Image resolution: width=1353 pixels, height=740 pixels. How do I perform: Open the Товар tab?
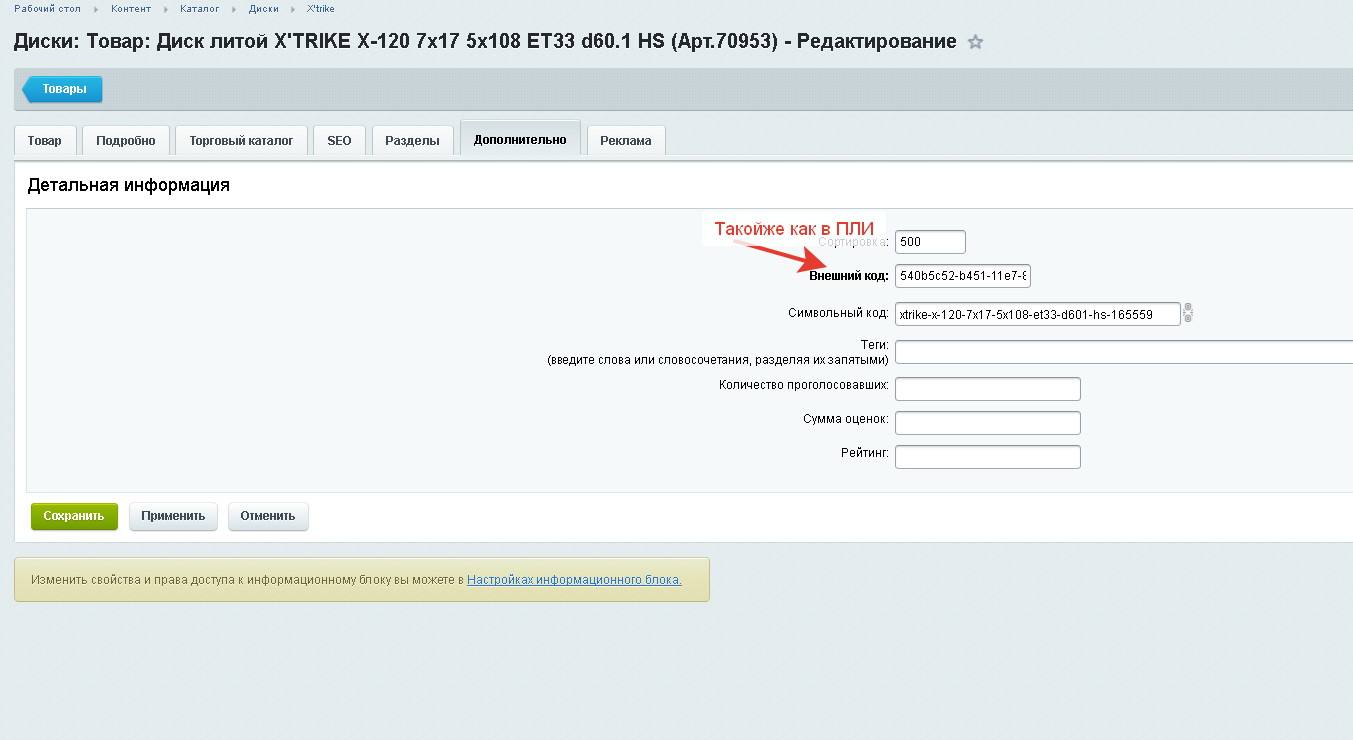[44, 141]
